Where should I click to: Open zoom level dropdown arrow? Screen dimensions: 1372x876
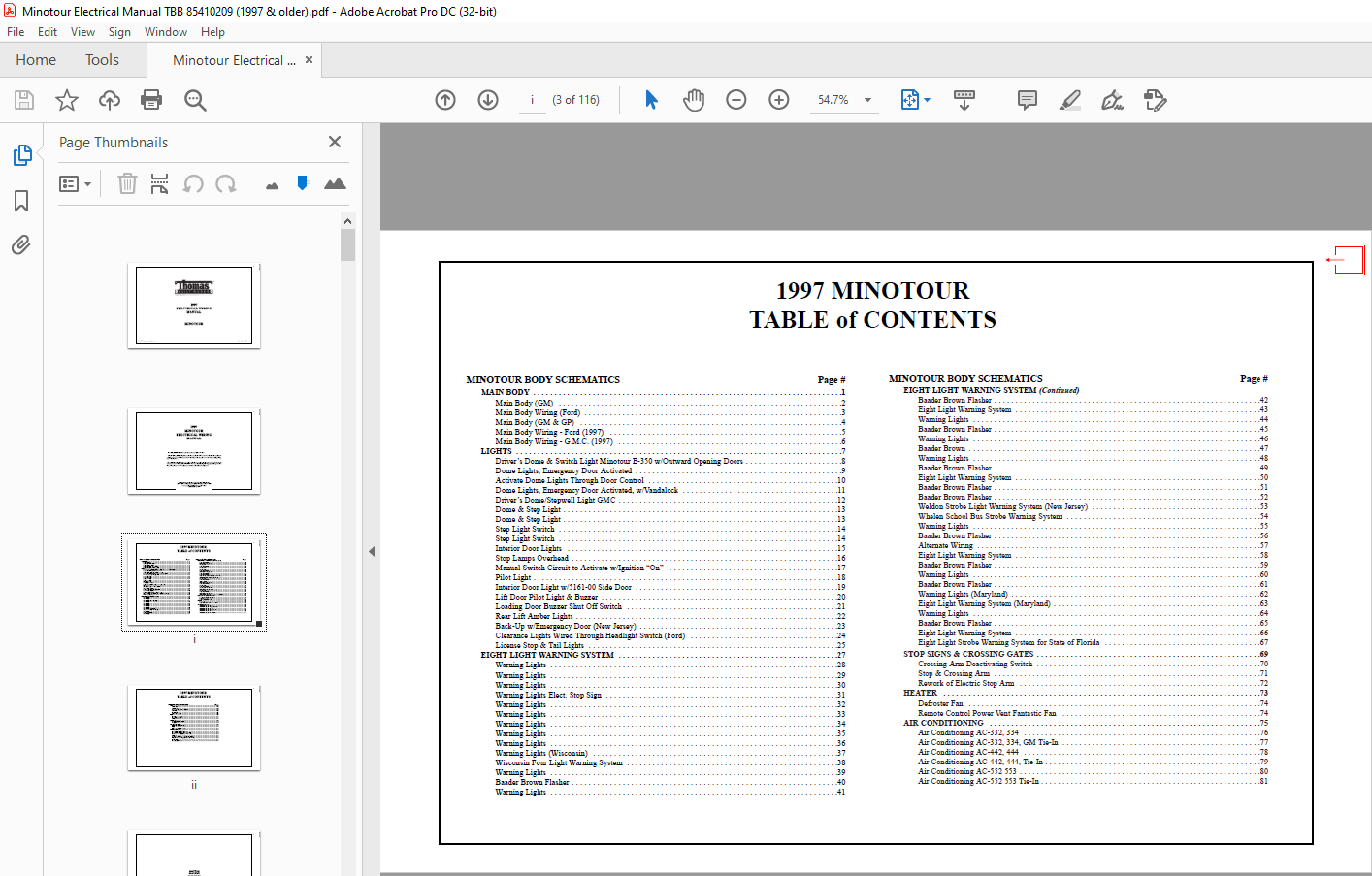click(868, 100)
